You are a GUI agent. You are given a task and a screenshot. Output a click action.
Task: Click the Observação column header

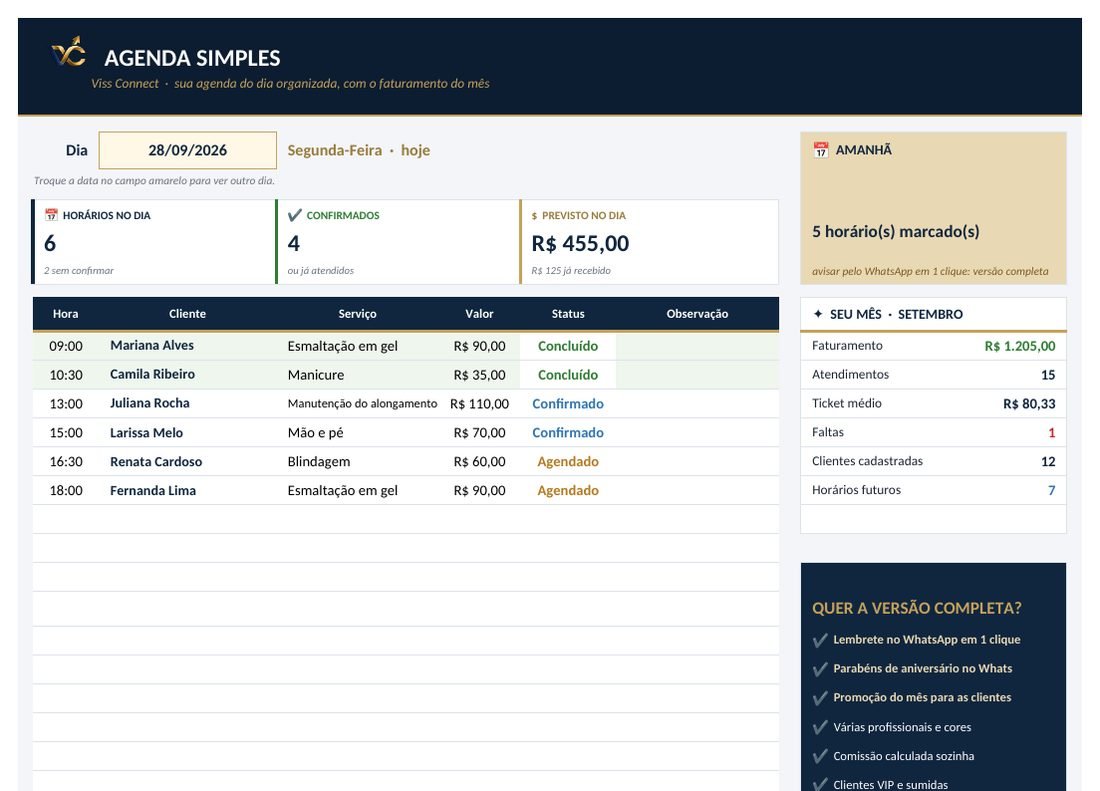(x=697, y=313)
